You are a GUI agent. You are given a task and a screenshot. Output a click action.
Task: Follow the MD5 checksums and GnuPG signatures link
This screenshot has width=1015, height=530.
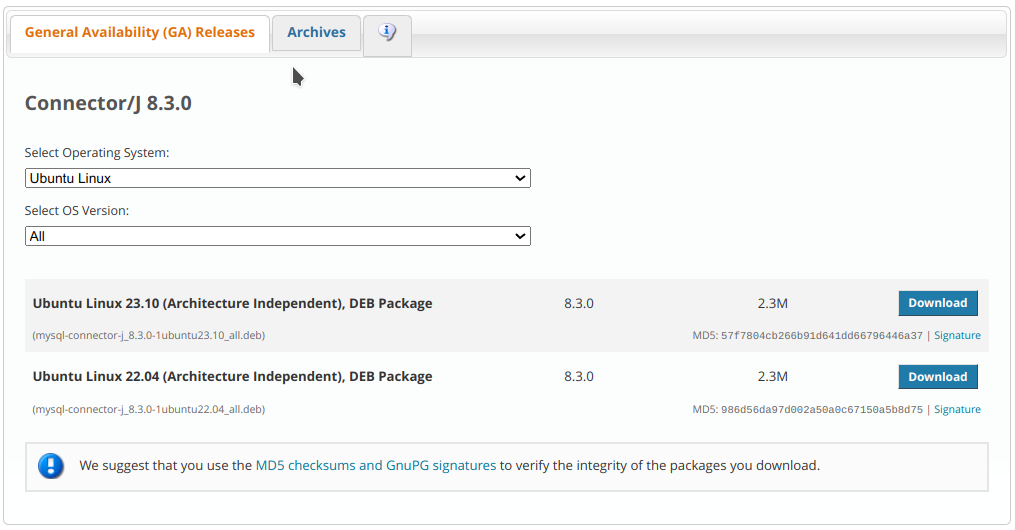376,466
